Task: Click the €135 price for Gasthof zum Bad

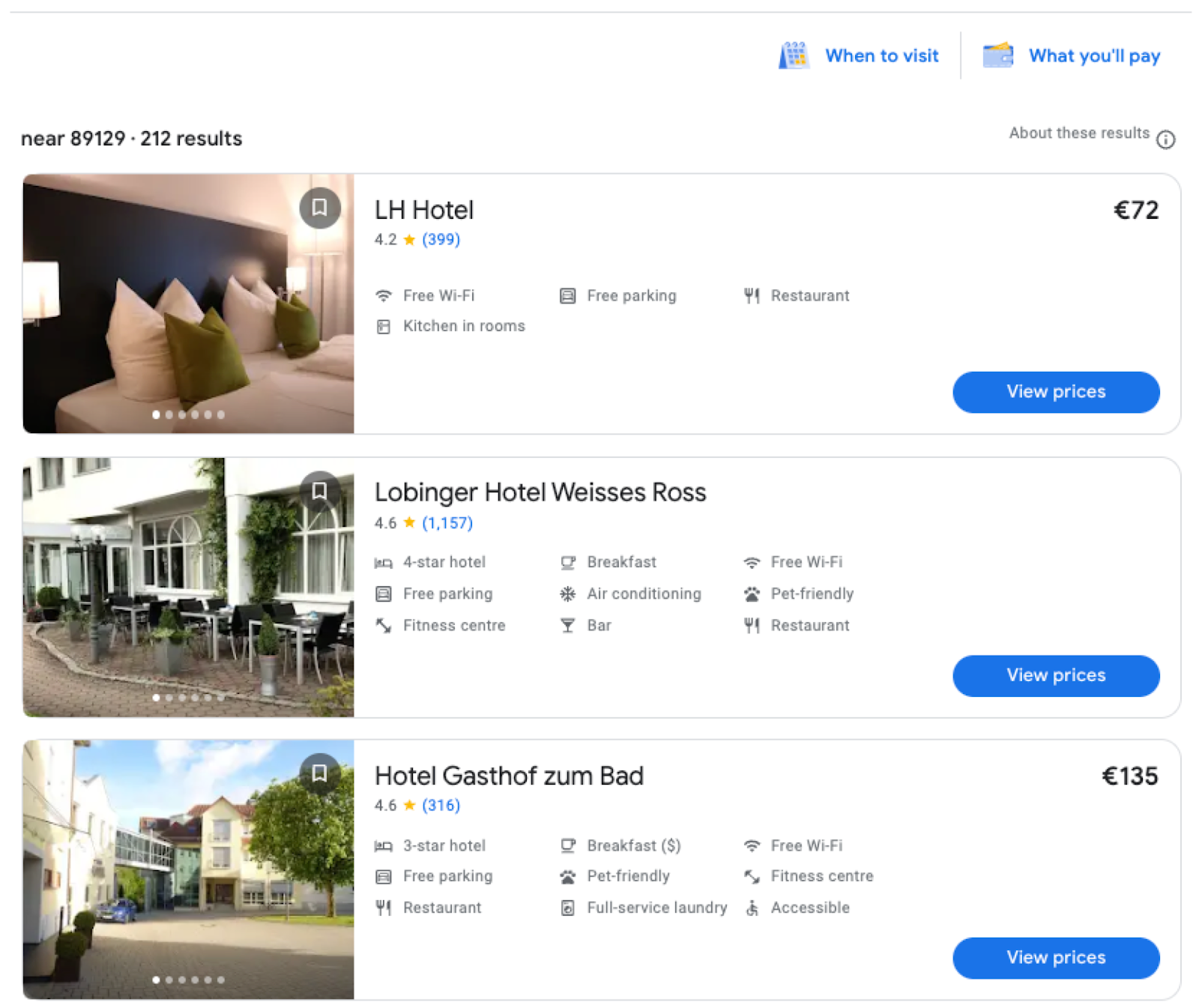Action: 1130,776
